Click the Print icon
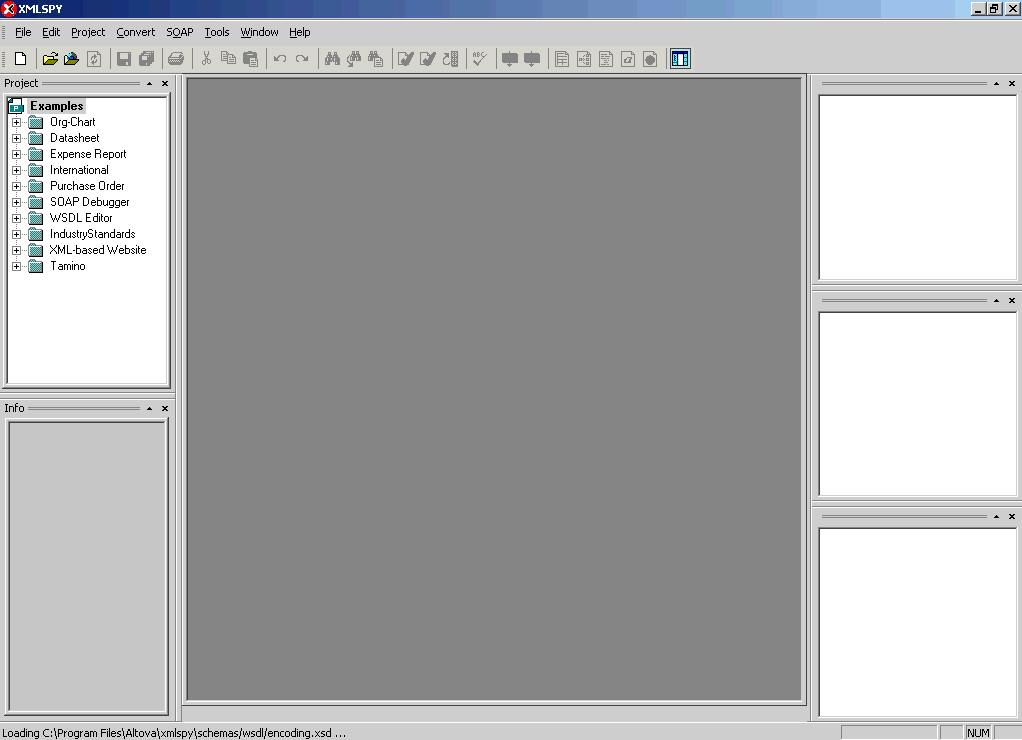 click(176, 59)
